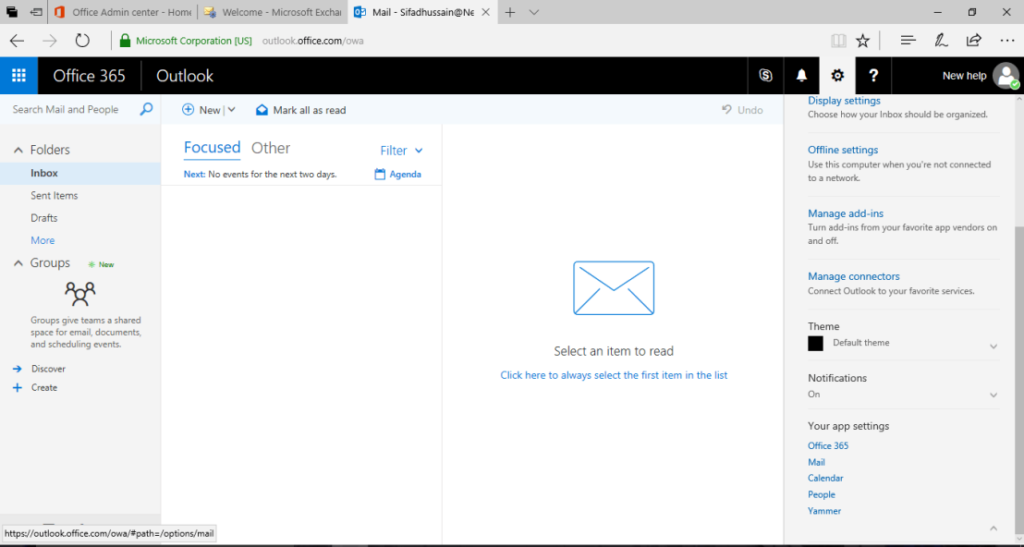Select the Other inbox tab

270,148
